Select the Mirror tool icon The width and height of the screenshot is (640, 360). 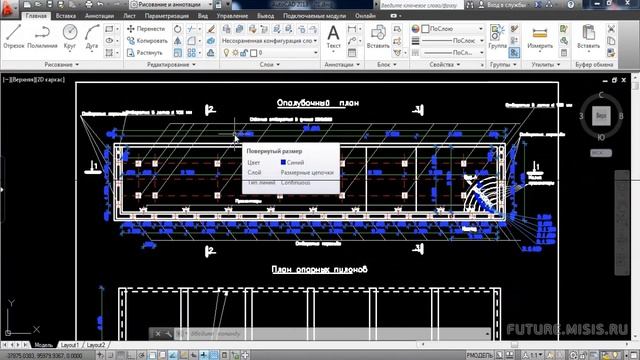pos(178,41)
